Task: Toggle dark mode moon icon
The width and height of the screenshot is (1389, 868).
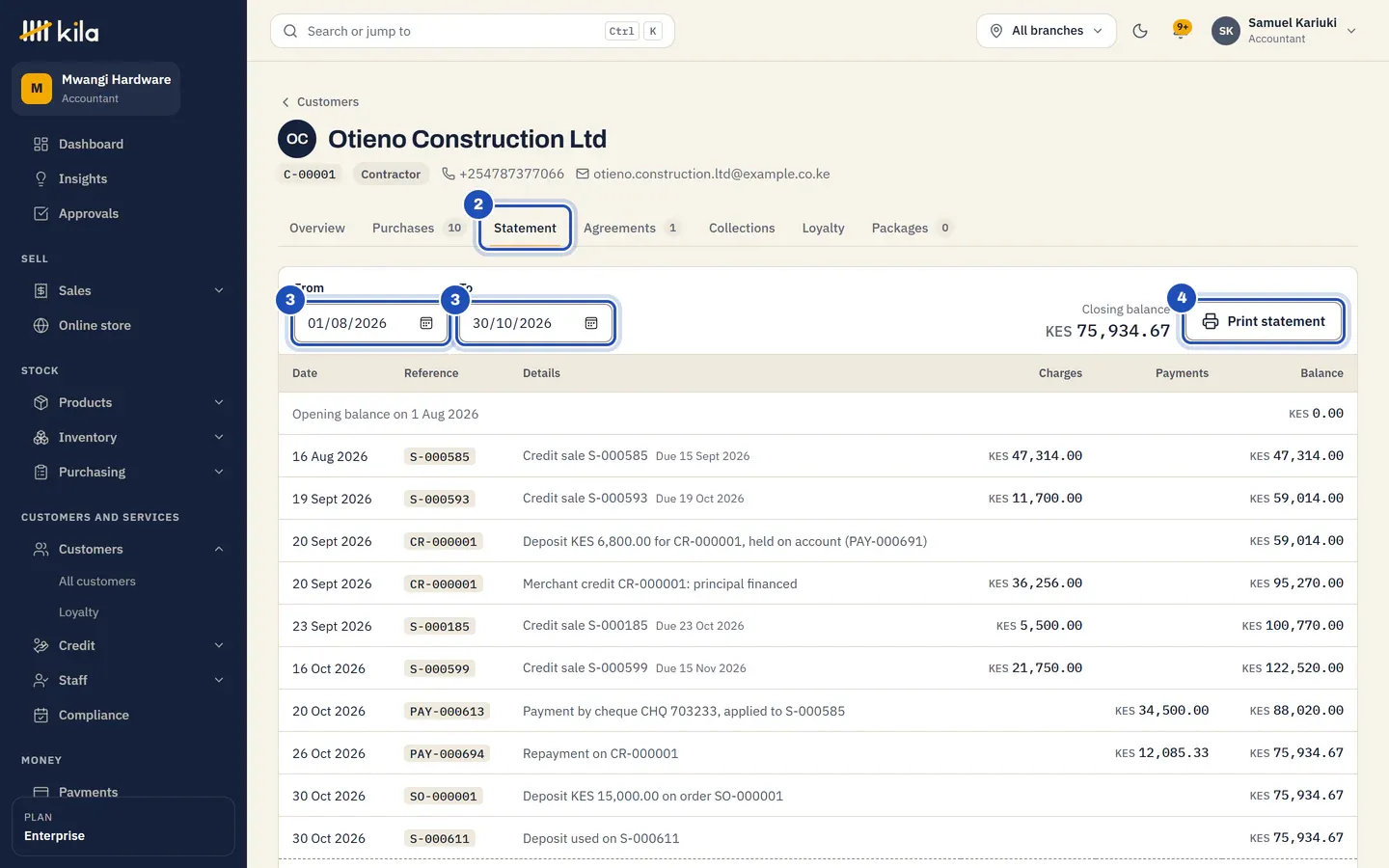Action: (x=1140, y=31)
